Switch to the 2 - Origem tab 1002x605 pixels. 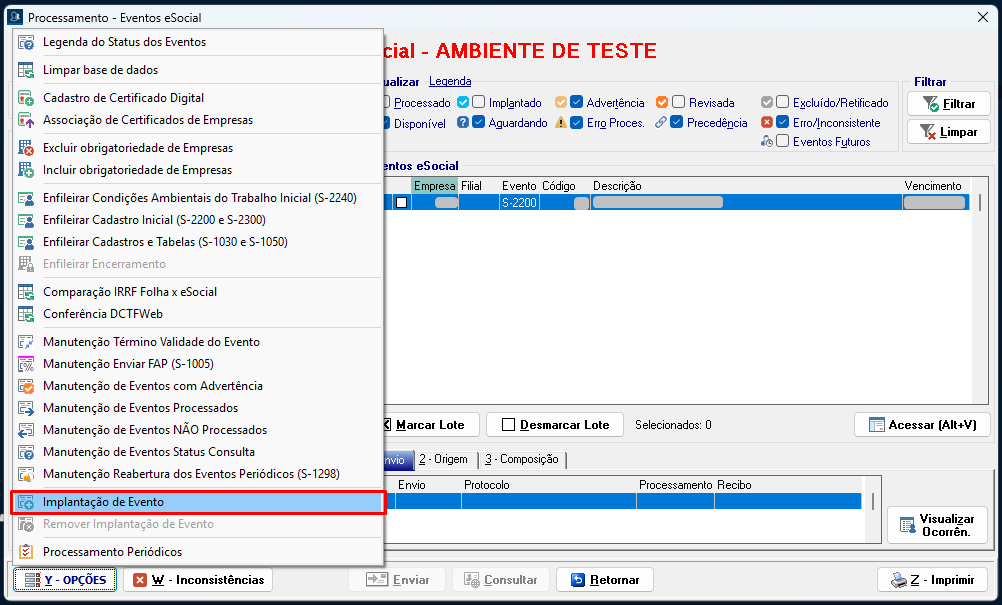coord(443,460)
